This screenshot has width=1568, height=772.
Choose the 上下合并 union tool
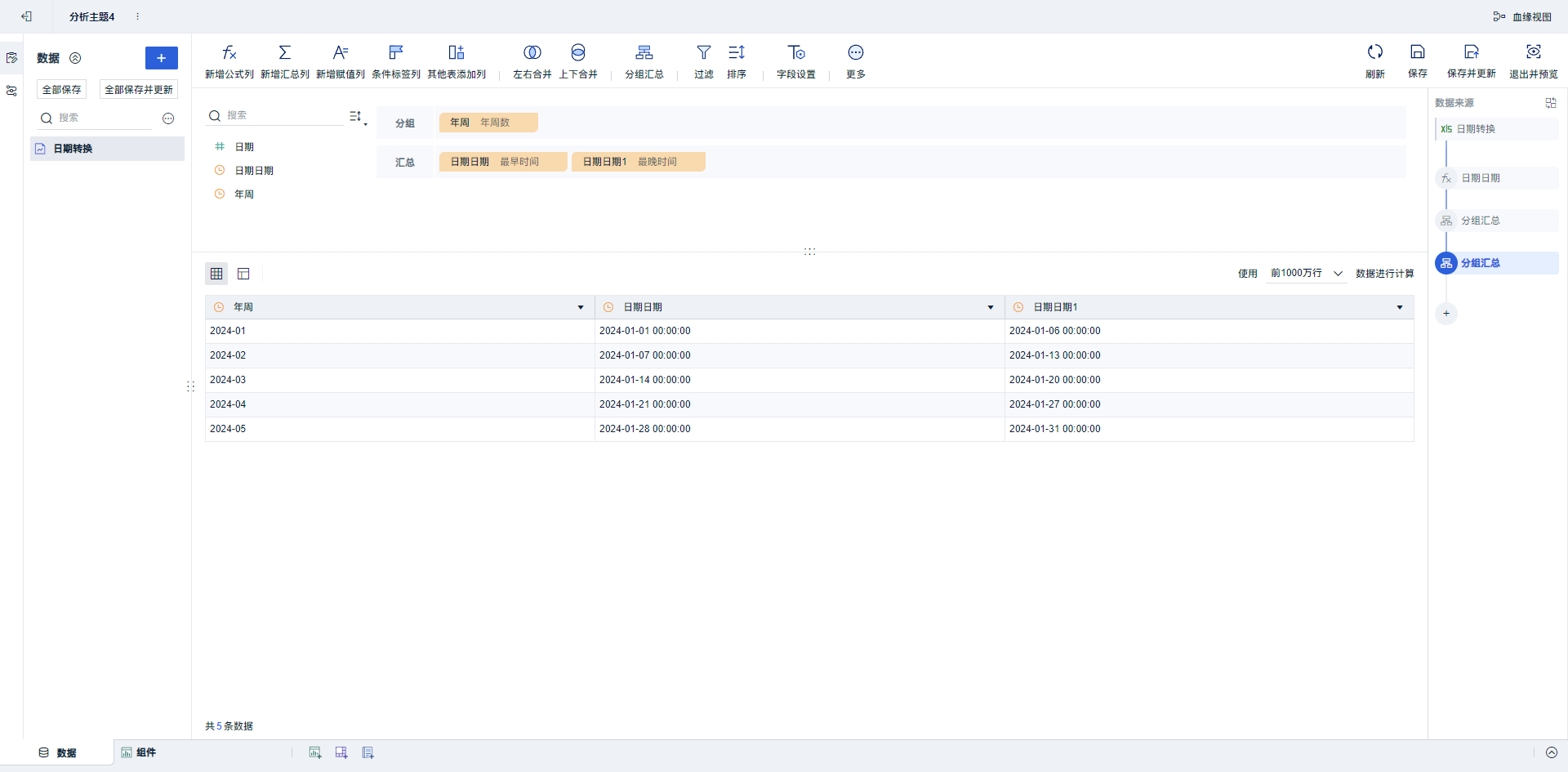577,61
